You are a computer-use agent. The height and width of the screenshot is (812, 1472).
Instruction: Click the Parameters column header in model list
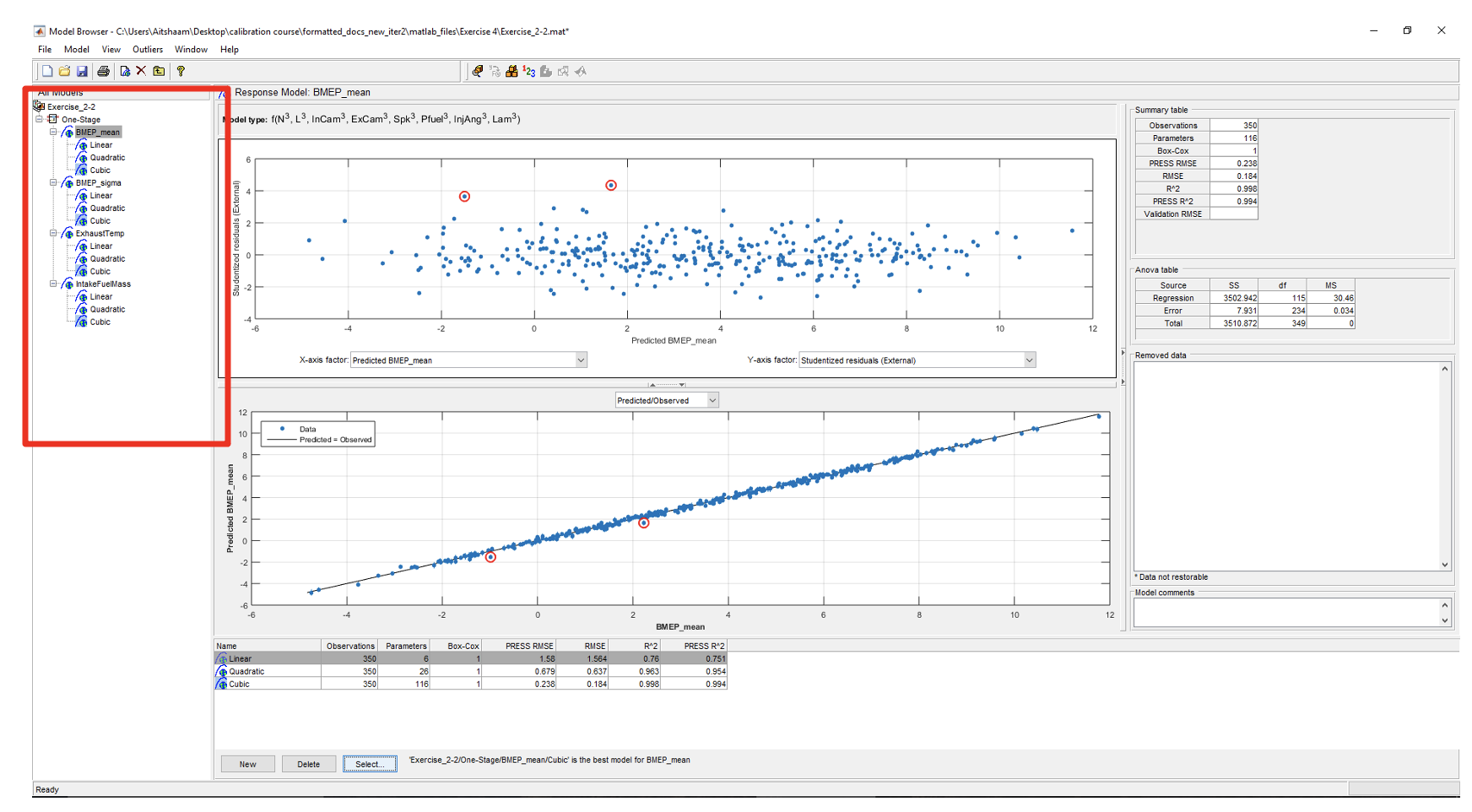click(x=406, y=647)
